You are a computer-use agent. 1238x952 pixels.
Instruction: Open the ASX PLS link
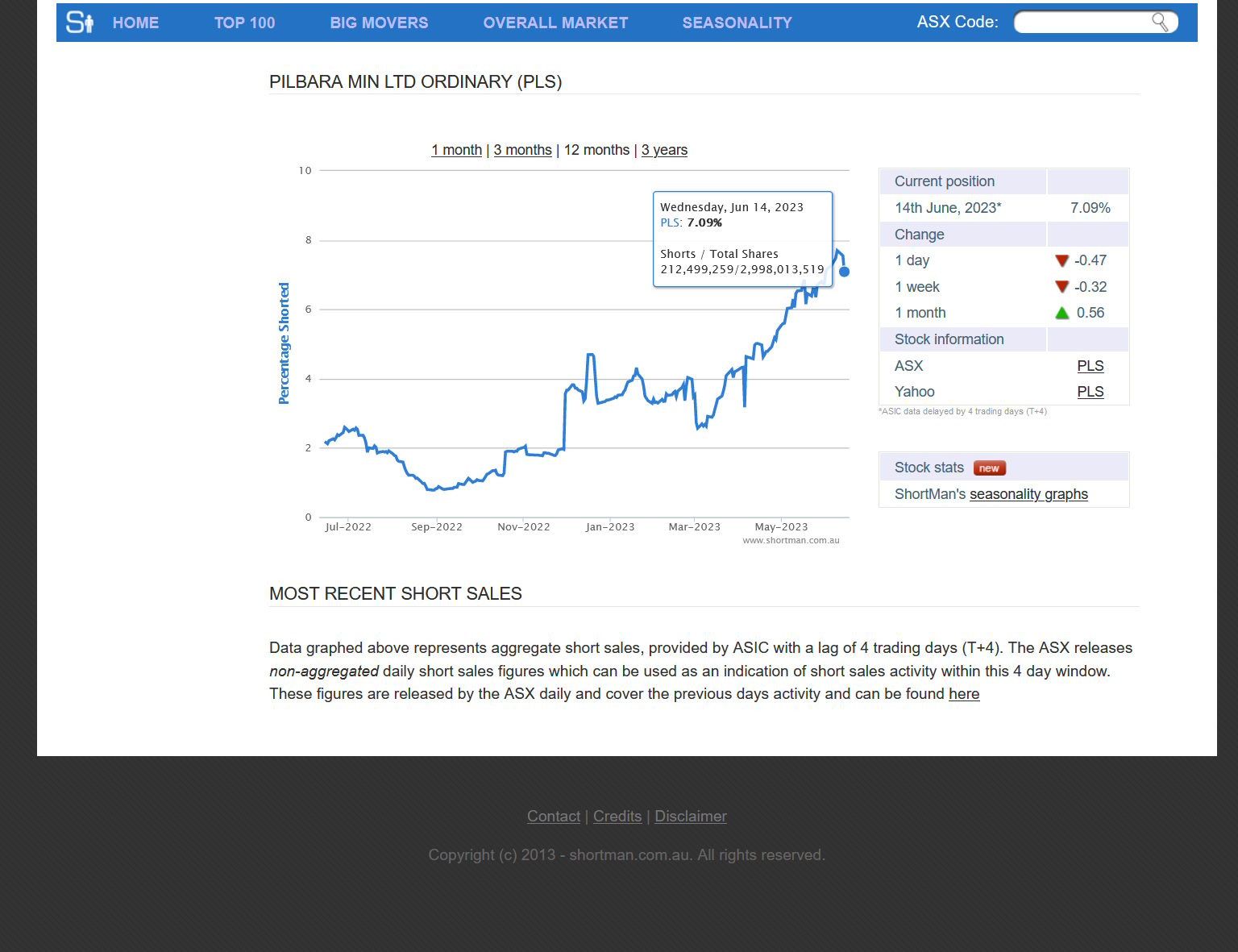pos(1090,366)
